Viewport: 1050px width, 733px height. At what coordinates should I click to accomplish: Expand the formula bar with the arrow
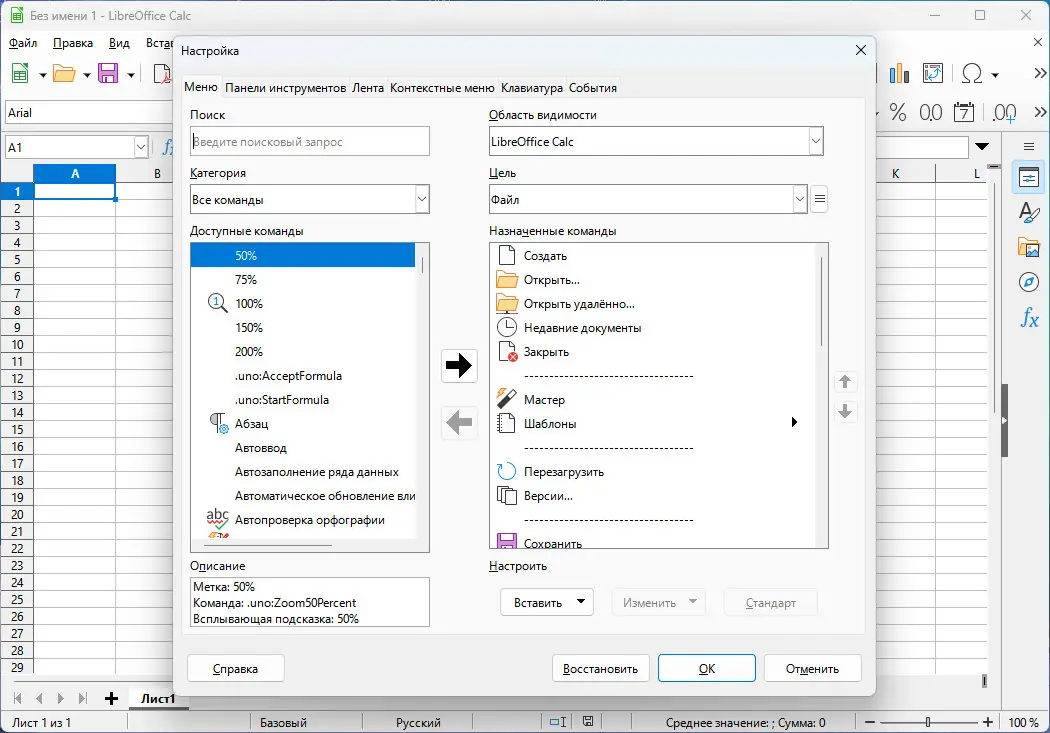click(x=982, y=147)
